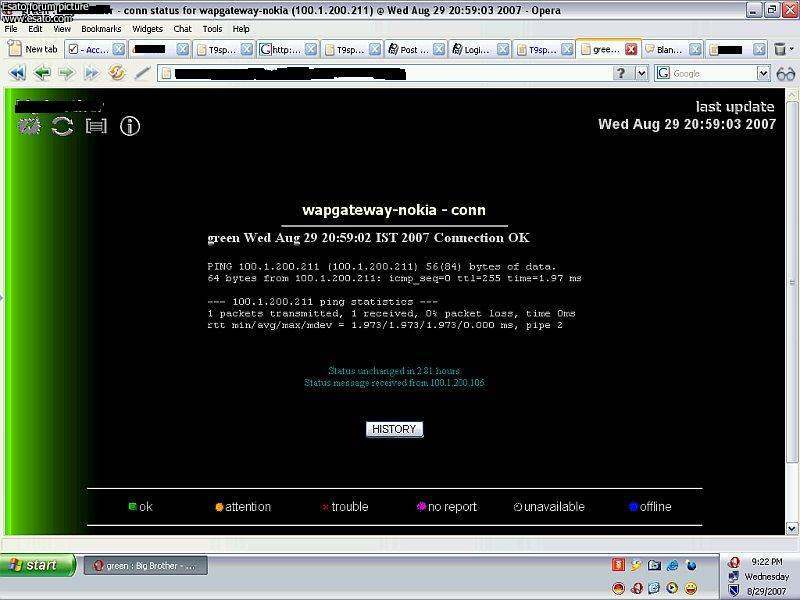Close the '- Acc...' tab
The width and height of the screenshot is (800, 600).
(x=118, y=49)
